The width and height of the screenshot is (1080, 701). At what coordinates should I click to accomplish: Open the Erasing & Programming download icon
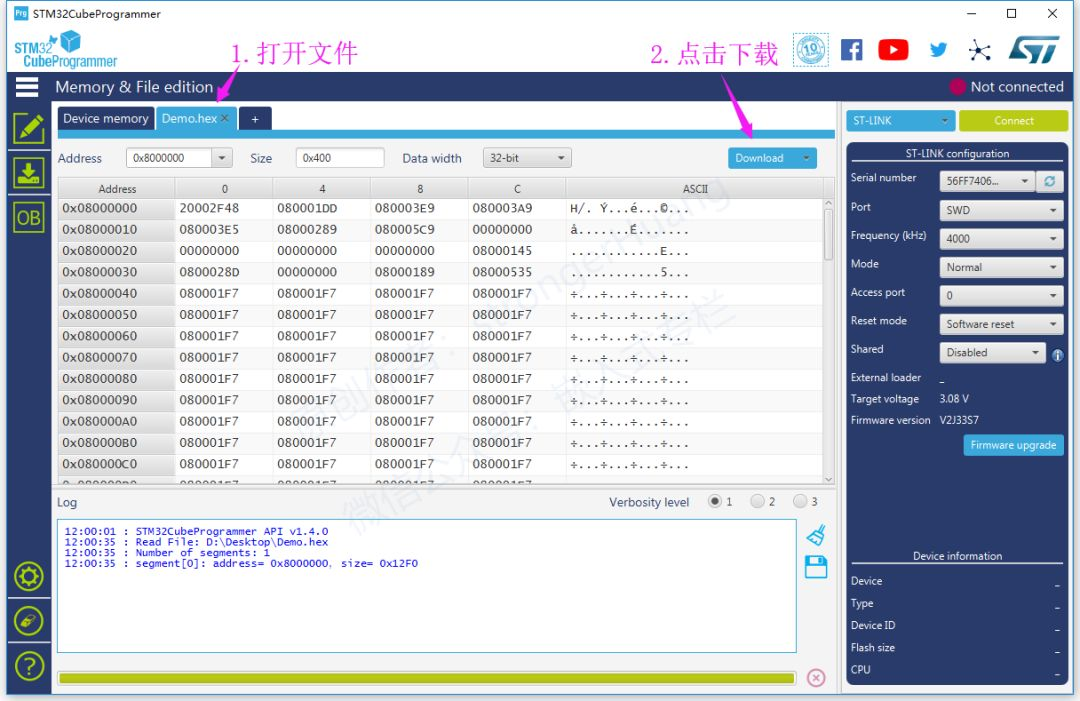(x=29, y=173)
